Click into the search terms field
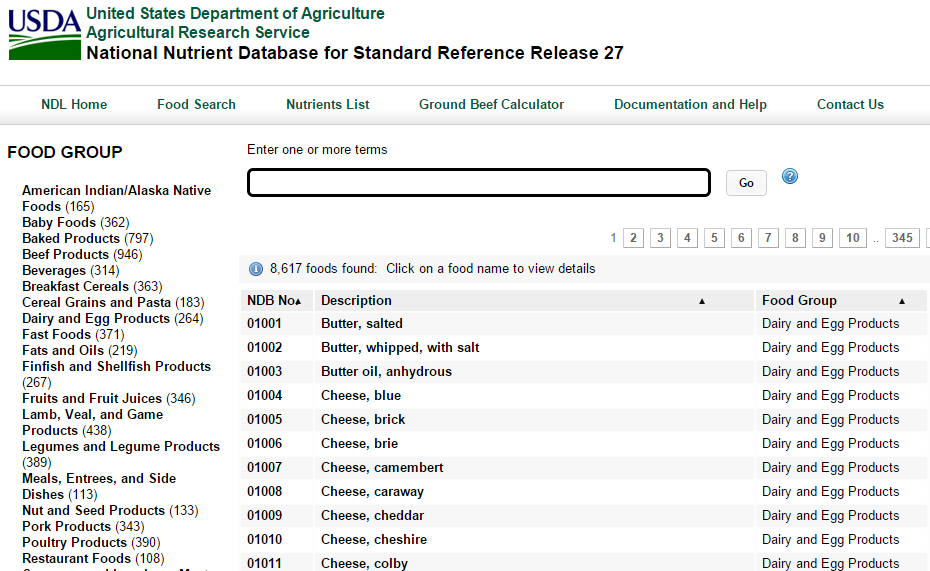This screenshot has width=930, height=571. click(478, 183)
